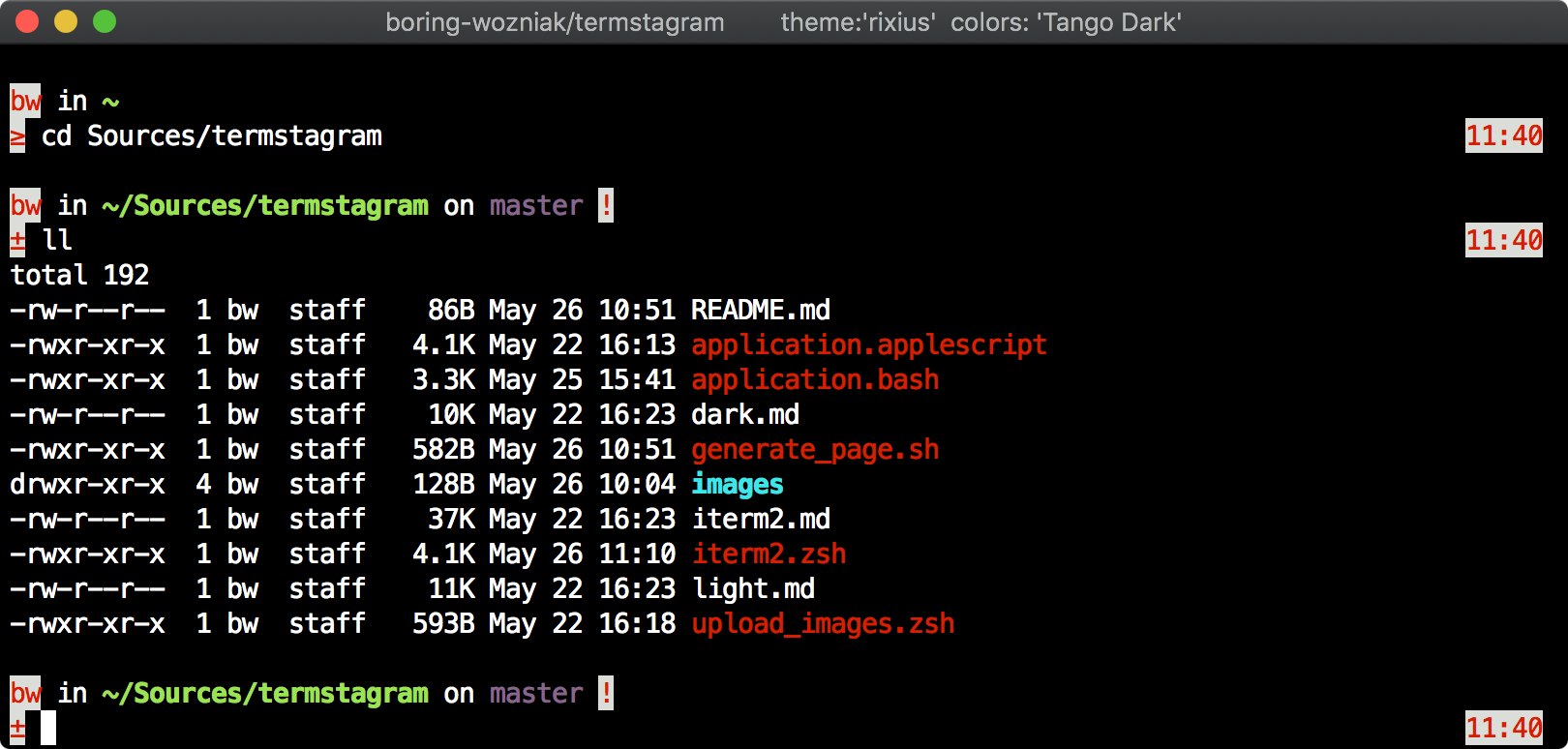Click the window title 'boring-wozniak/termstagram'

tap(555, 22)
